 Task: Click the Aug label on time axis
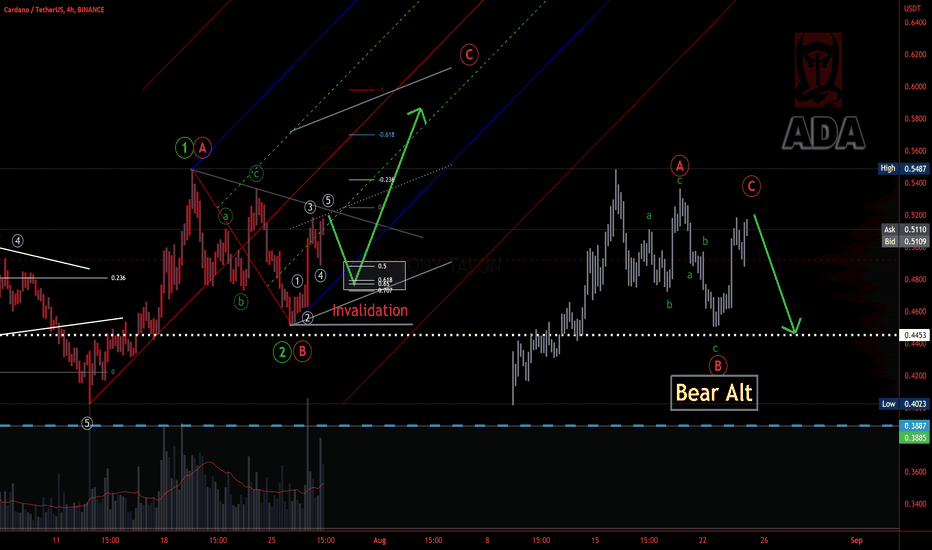pyautogui.click(x=379, y=540)
